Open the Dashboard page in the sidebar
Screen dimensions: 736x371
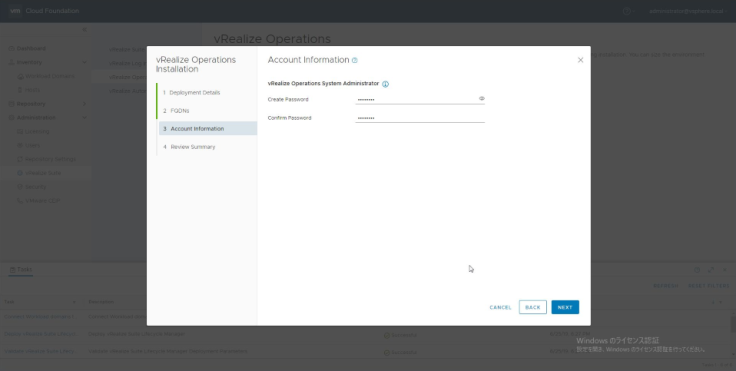31,48
